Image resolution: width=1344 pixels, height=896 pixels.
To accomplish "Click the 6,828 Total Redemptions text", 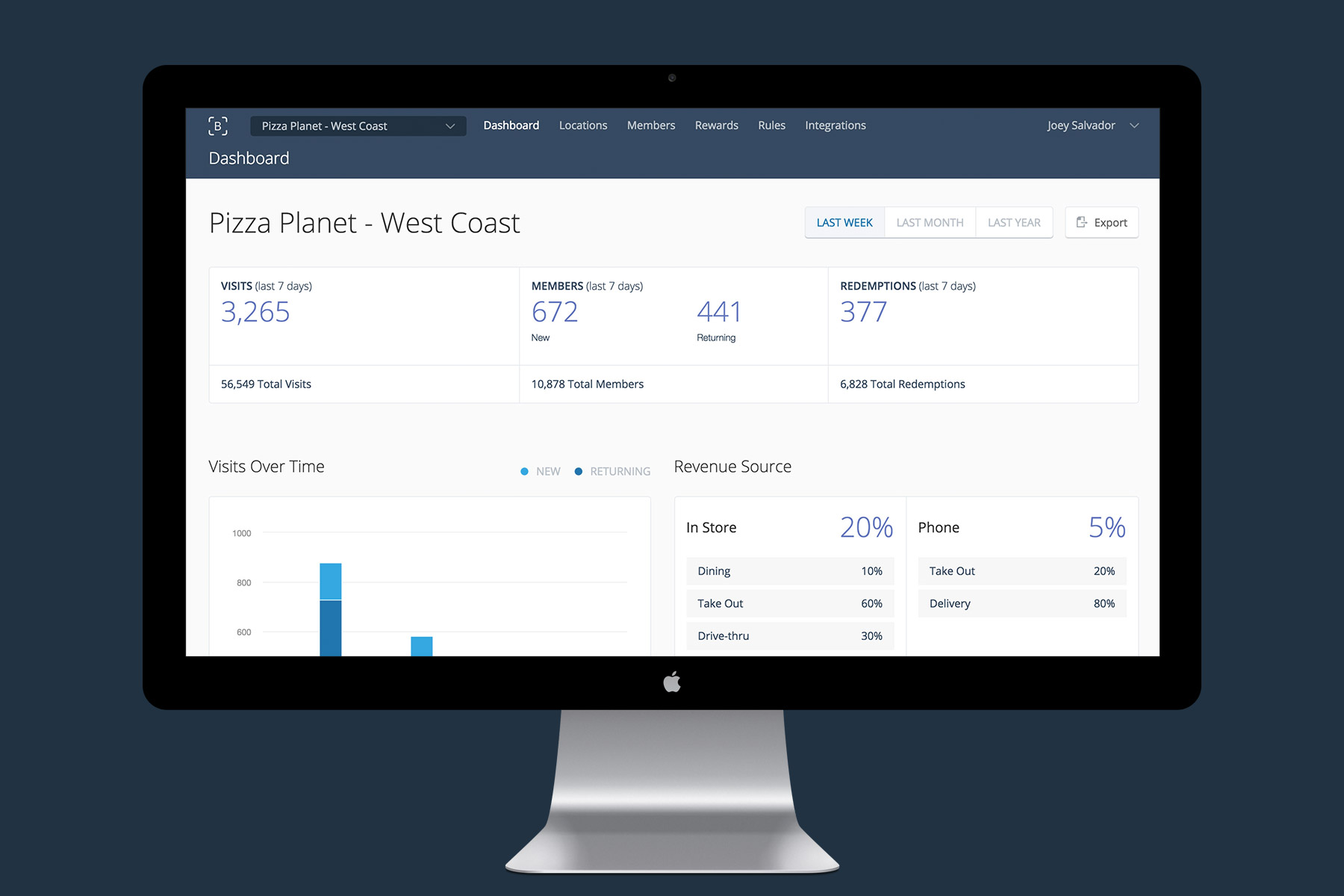I will coord(903,384).
